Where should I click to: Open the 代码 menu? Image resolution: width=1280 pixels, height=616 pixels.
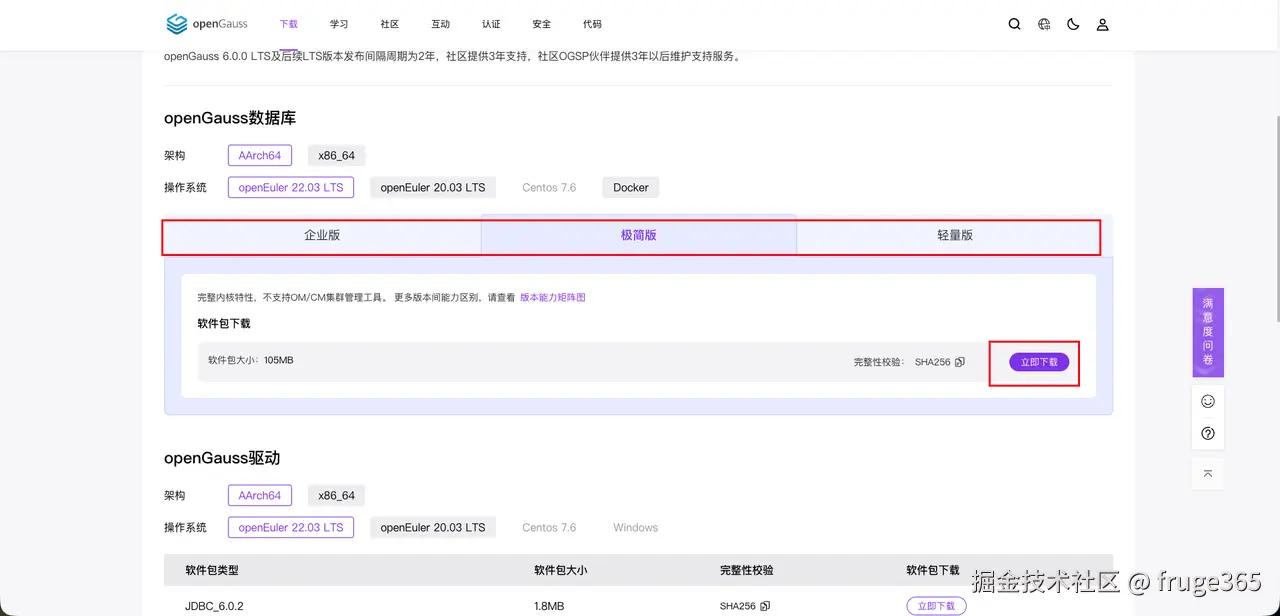pyautogui.click(x=592, y=24)
